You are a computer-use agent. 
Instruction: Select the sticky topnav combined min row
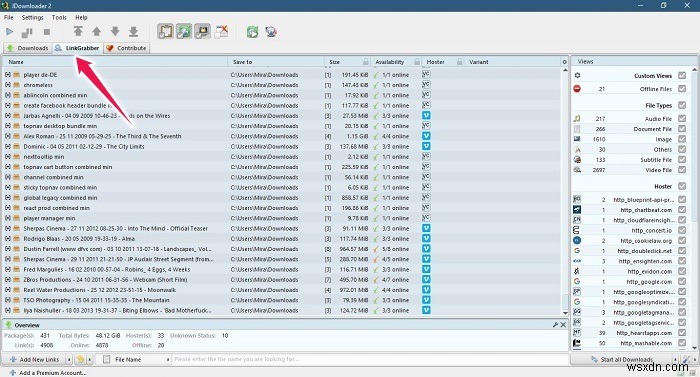click(282, 188)
